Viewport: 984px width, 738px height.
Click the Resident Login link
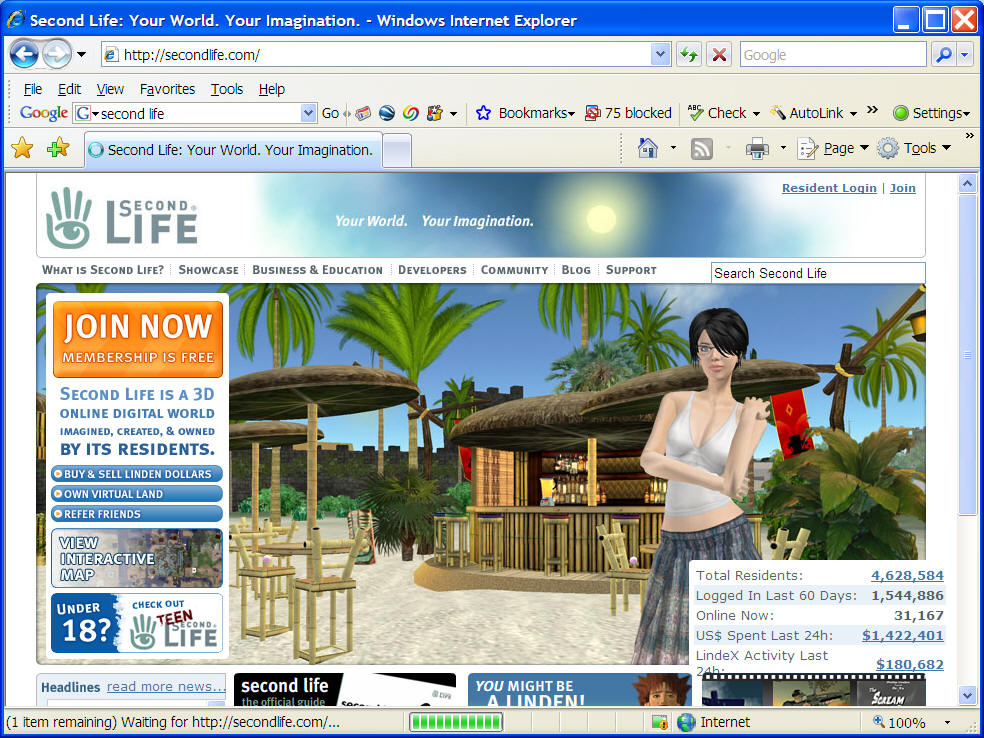[x=829, y=188]
